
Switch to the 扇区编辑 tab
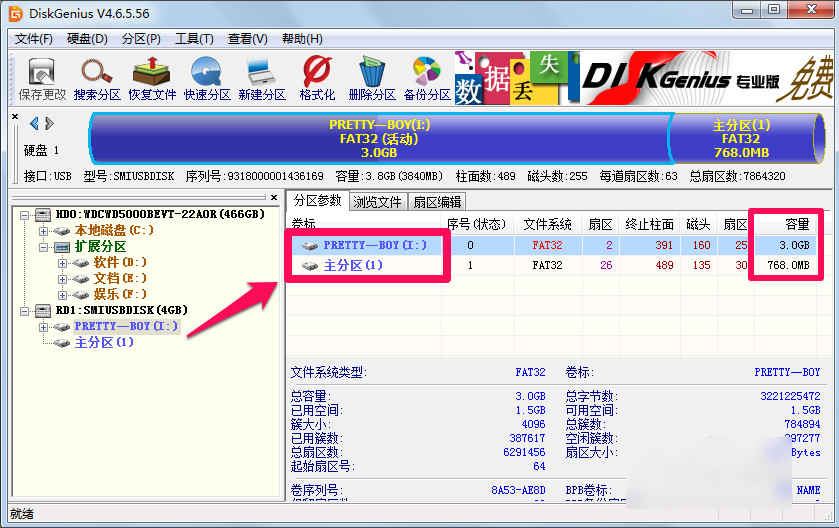(x=437, y=202)
